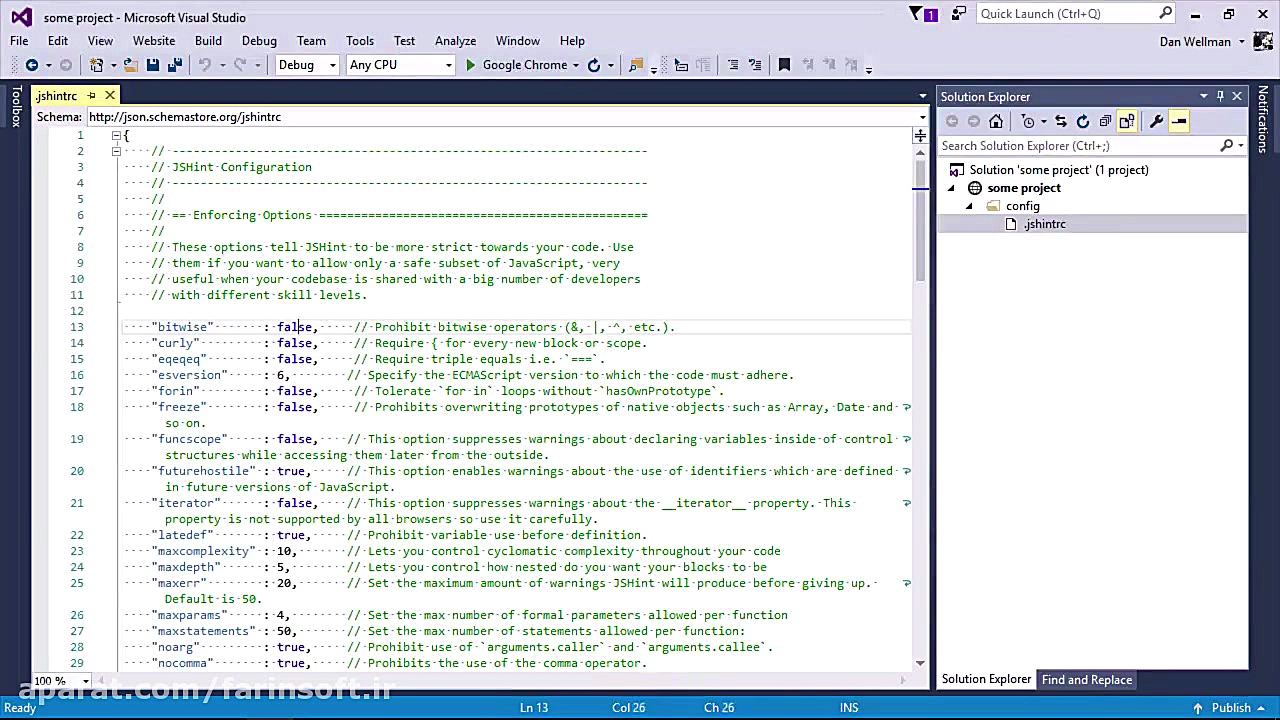
Task: Open file using folder icon
Action: 131,65
